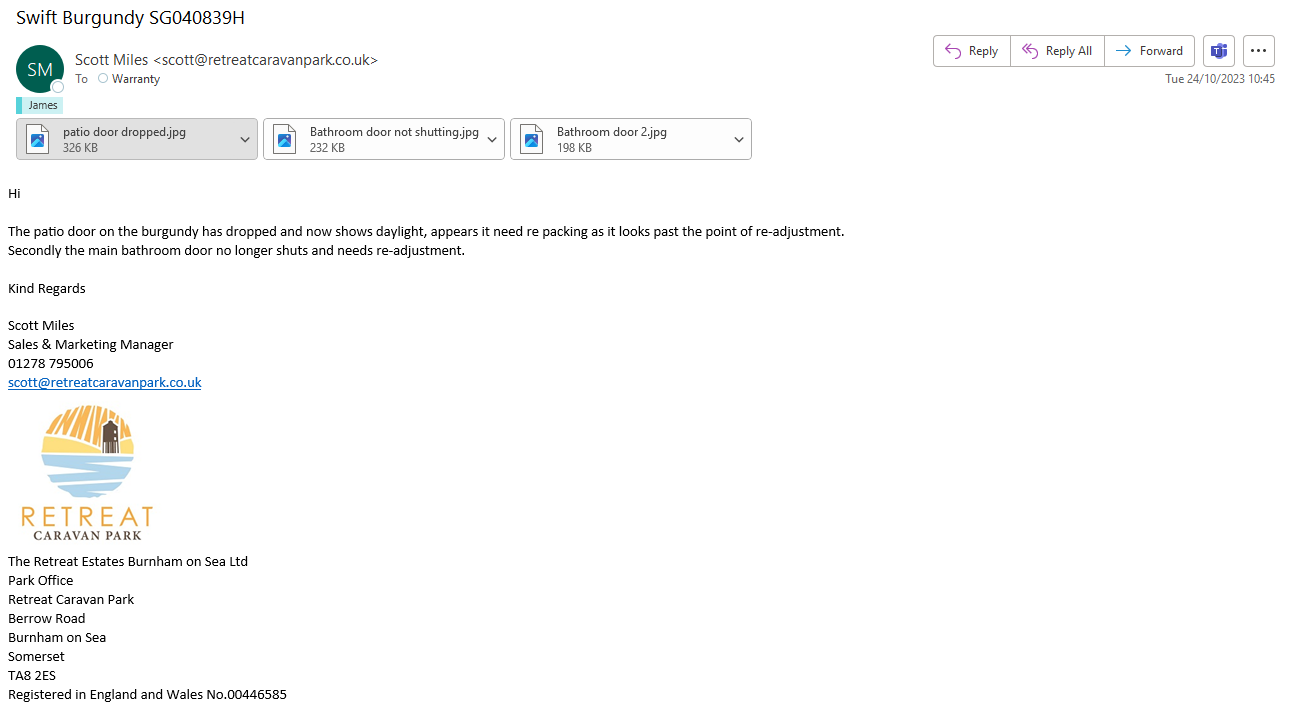Screen dimensions: 1300x719
Task: Click the presence status circle beside Warranty
Action: pyautogui.click(x=103, y=79)
